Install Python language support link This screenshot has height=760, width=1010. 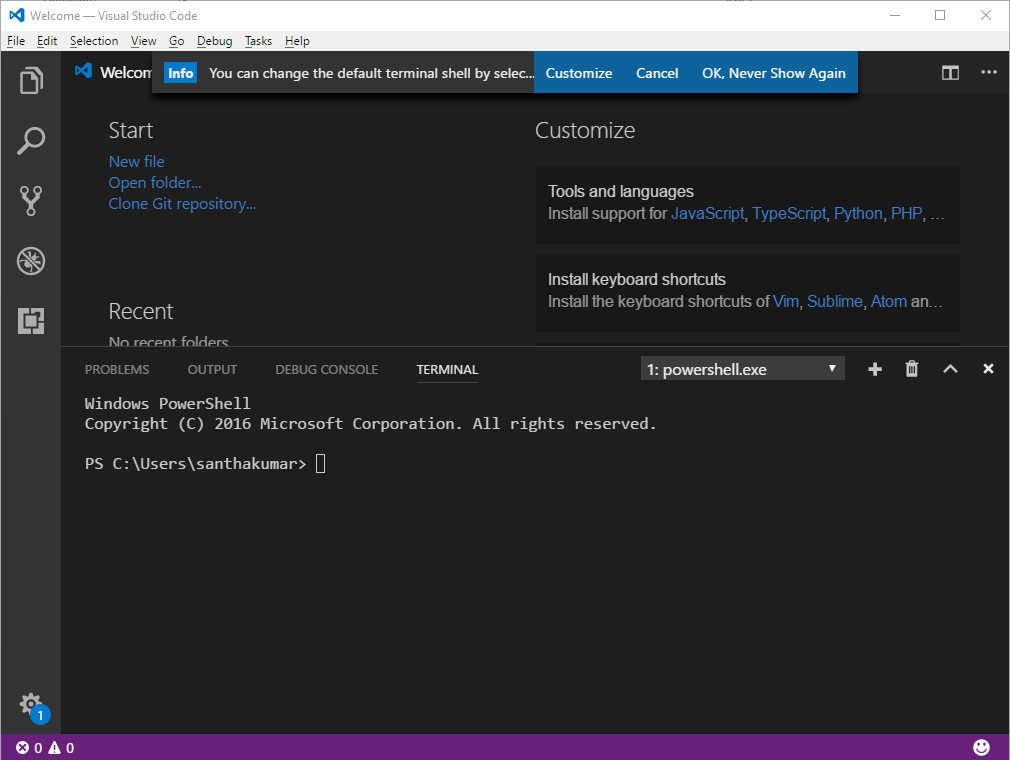tap(858, 213)
